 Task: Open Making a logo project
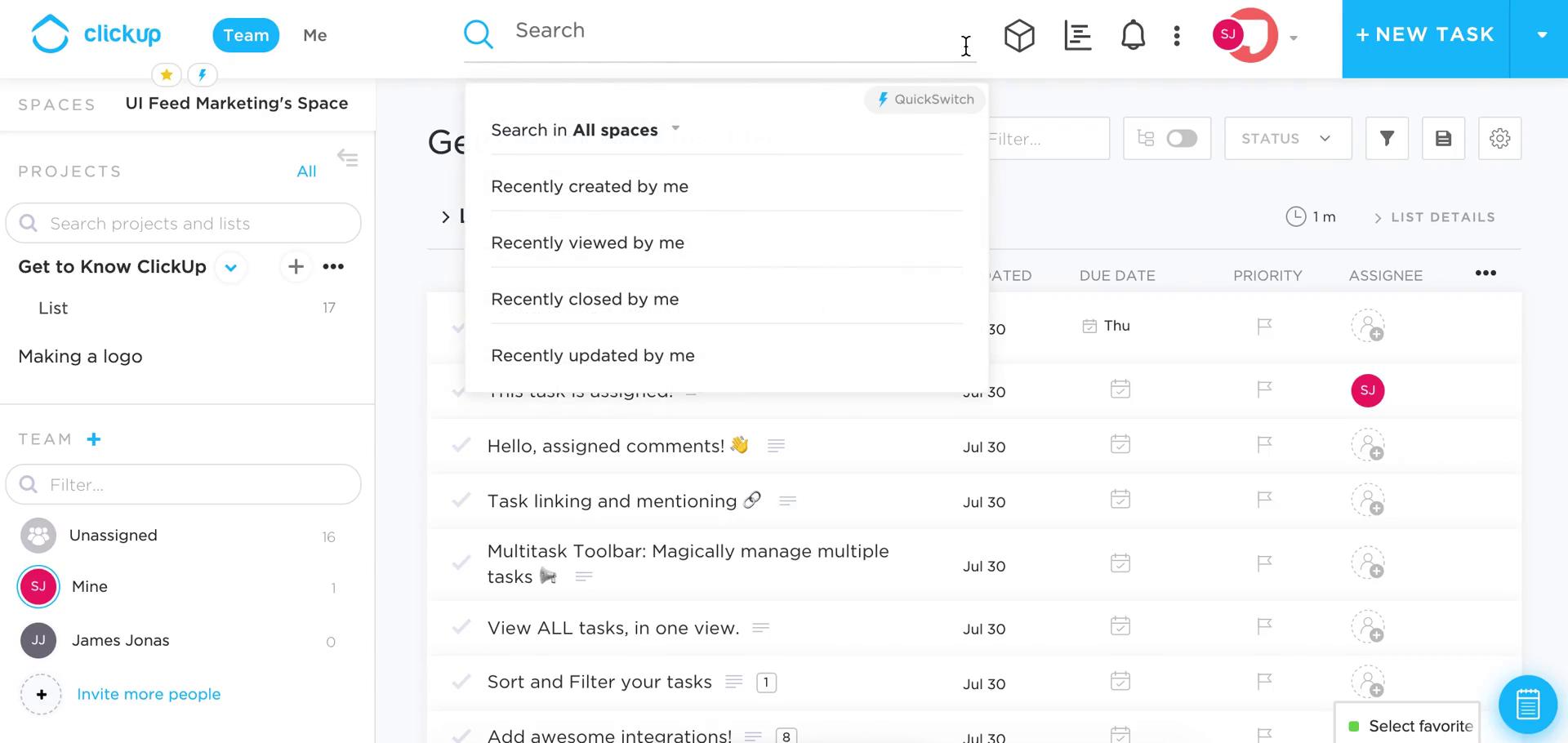coord(80,356)
